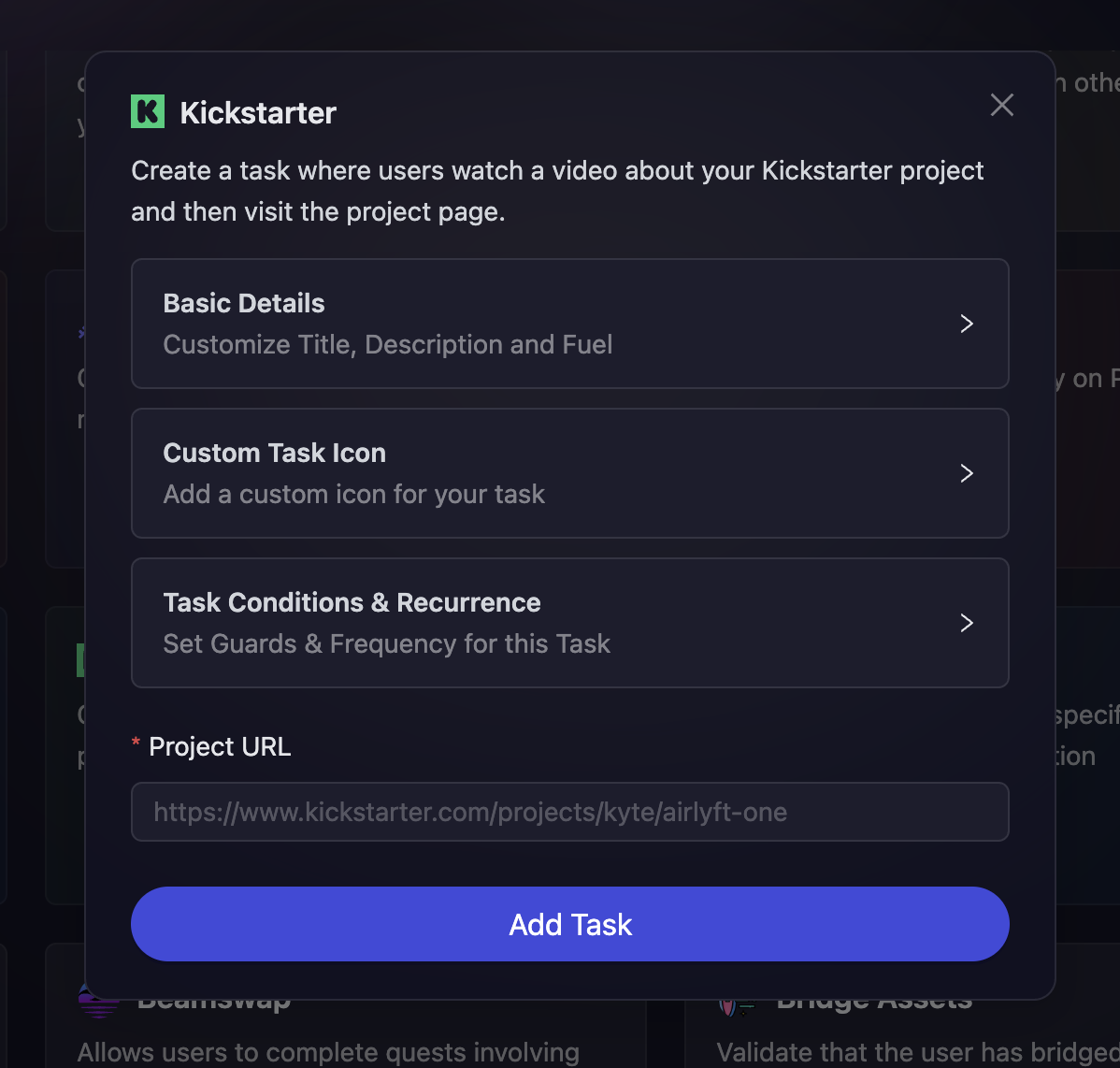This screenshot has width=1120, height=1068.
Task: Open the Basic Details section heading
Action: (244, 303)
